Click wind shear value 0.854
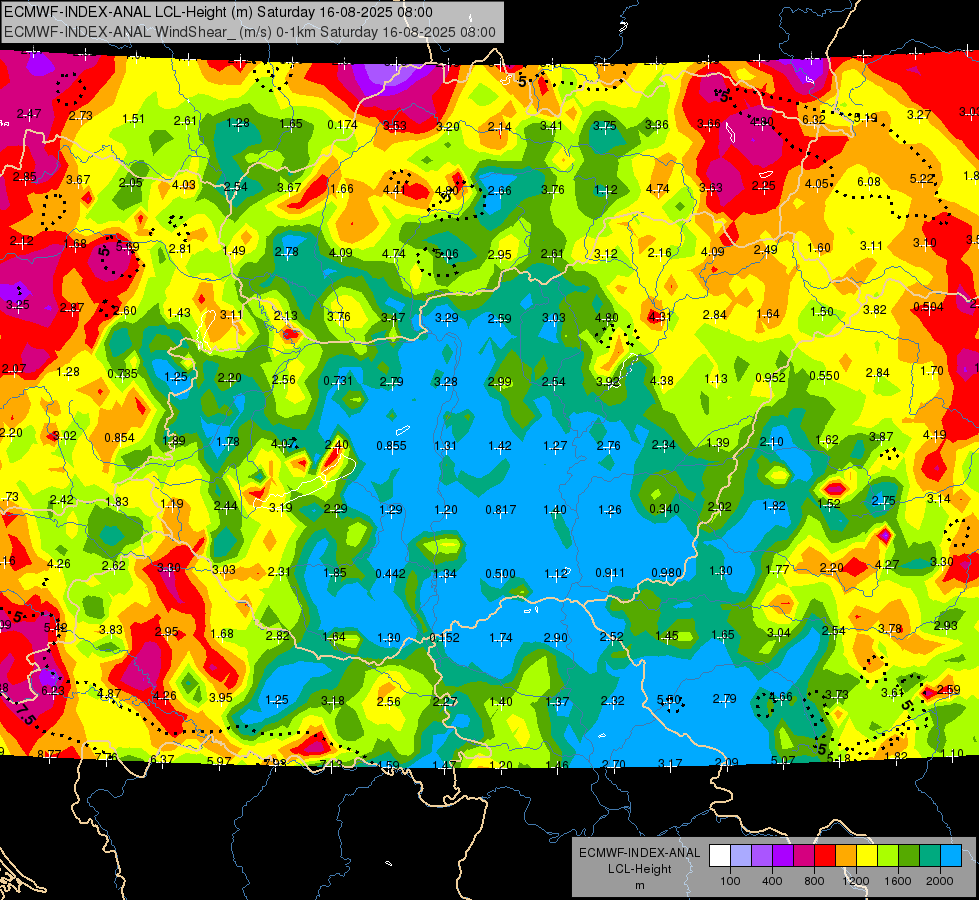The width and height of the screenshot is (979, 900). 119,438
